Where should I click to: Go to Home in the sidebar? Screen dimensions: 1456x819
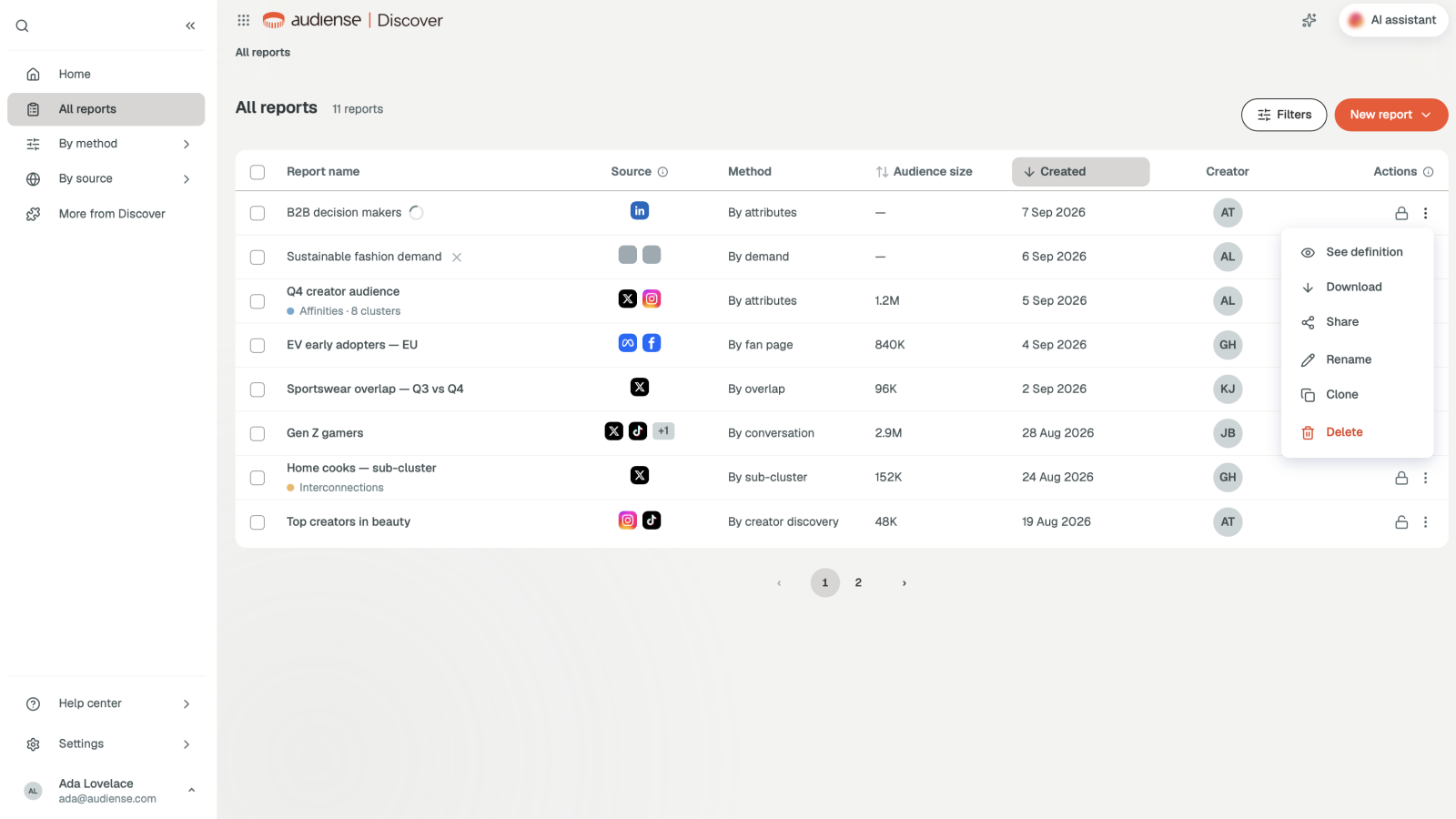pyautogui.click(x=106, y=75)
